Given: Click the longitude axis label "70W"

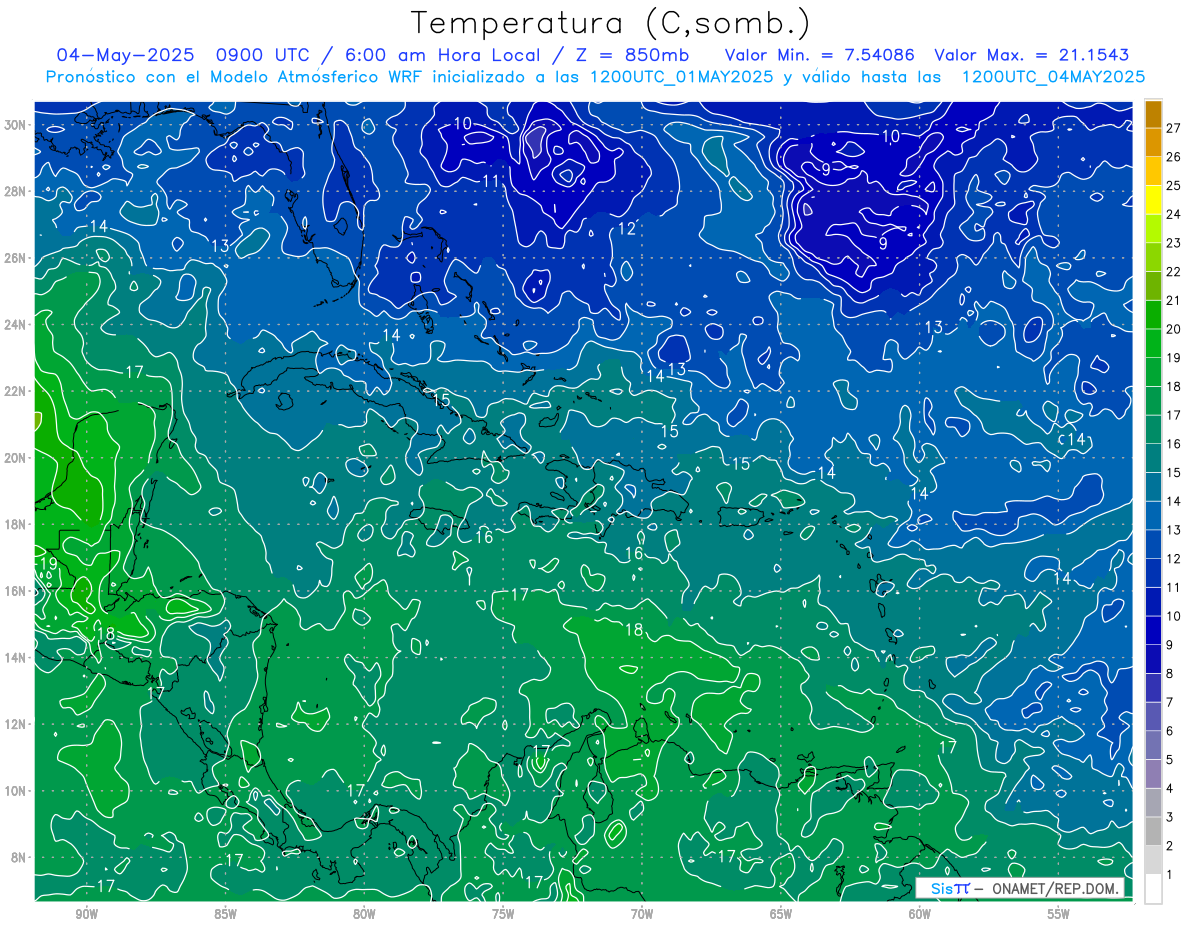Looking at the screenshot, I should pos(642,914).
